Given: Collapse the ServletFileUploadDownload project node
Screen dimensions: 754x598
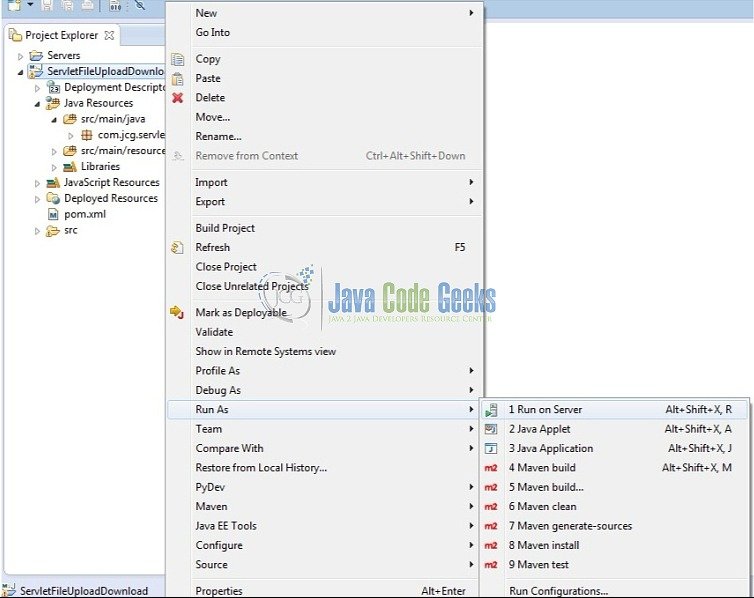Looking at the screenshot, I should (x=20, y=72).
